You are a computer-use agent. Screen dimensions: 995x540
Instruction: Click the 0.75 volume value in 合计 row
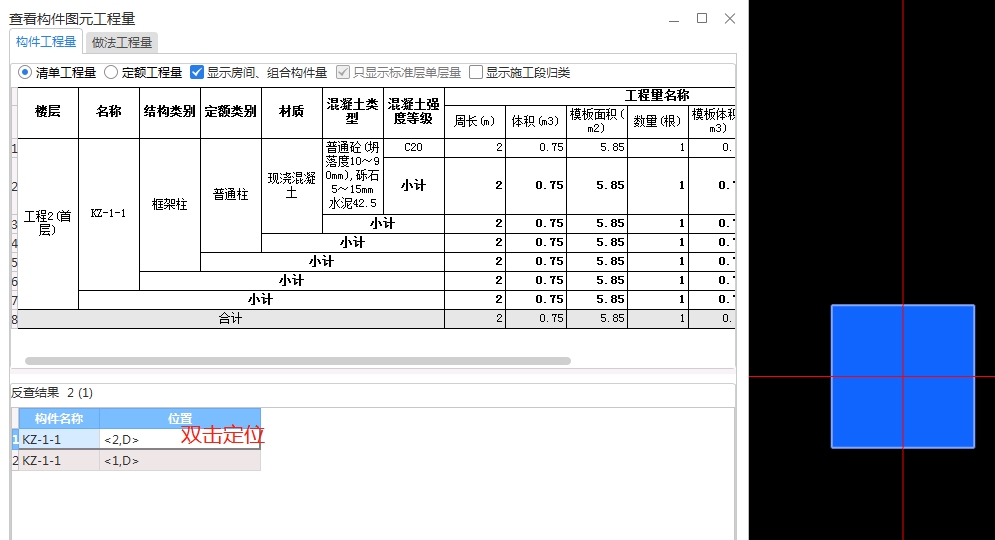pyautogui.click(x=536, y=319)
